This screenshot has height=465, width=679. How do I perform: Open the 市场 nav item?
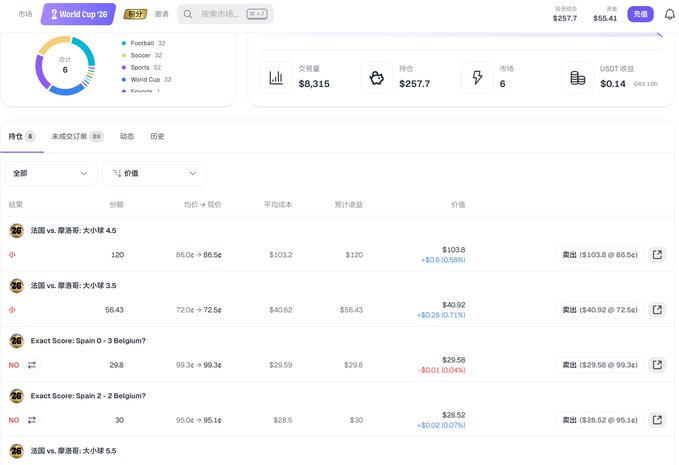point(25,14)
